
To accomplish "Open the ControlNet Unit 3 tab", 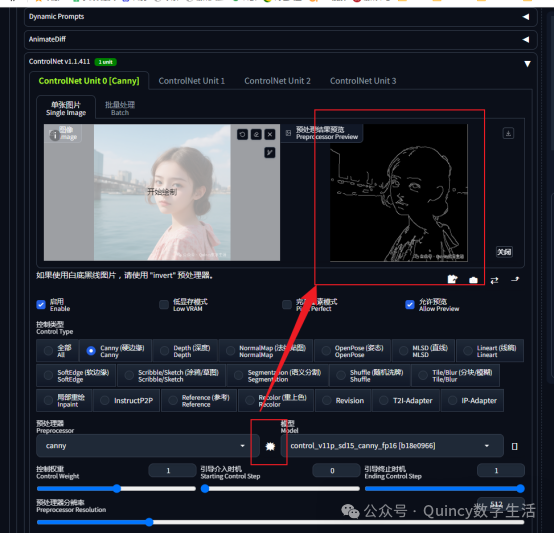I will [x=363, y=81].
